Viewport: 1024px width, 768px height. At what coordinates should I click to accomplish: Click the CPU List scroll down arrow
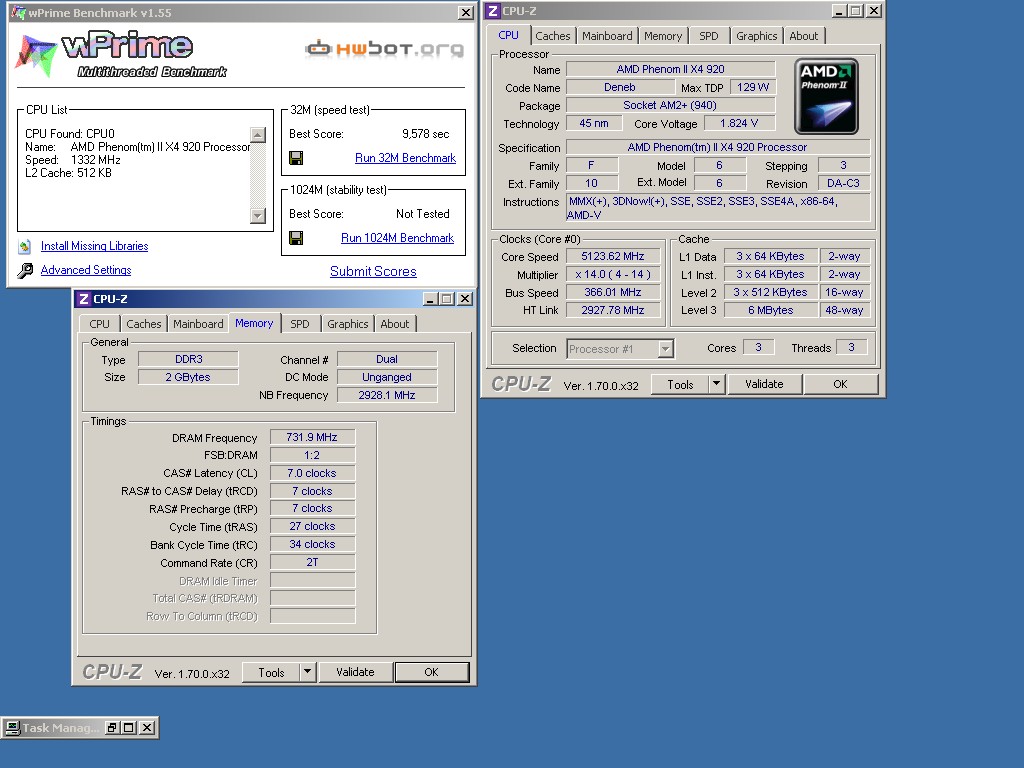tap(258, 216)
